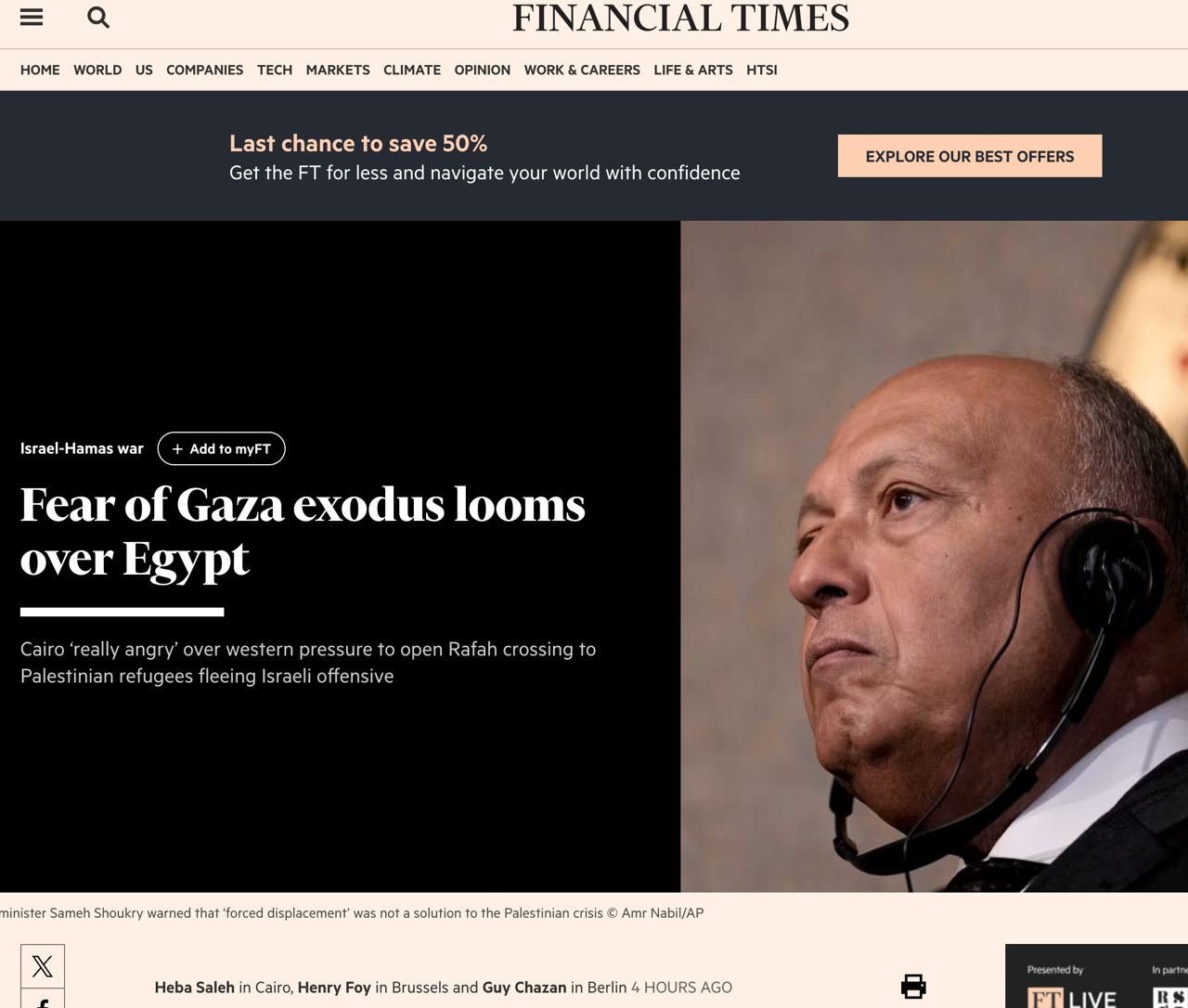Open the WORLD section
This screenshot has height=1008, width=1188.
tap(97, 70)
